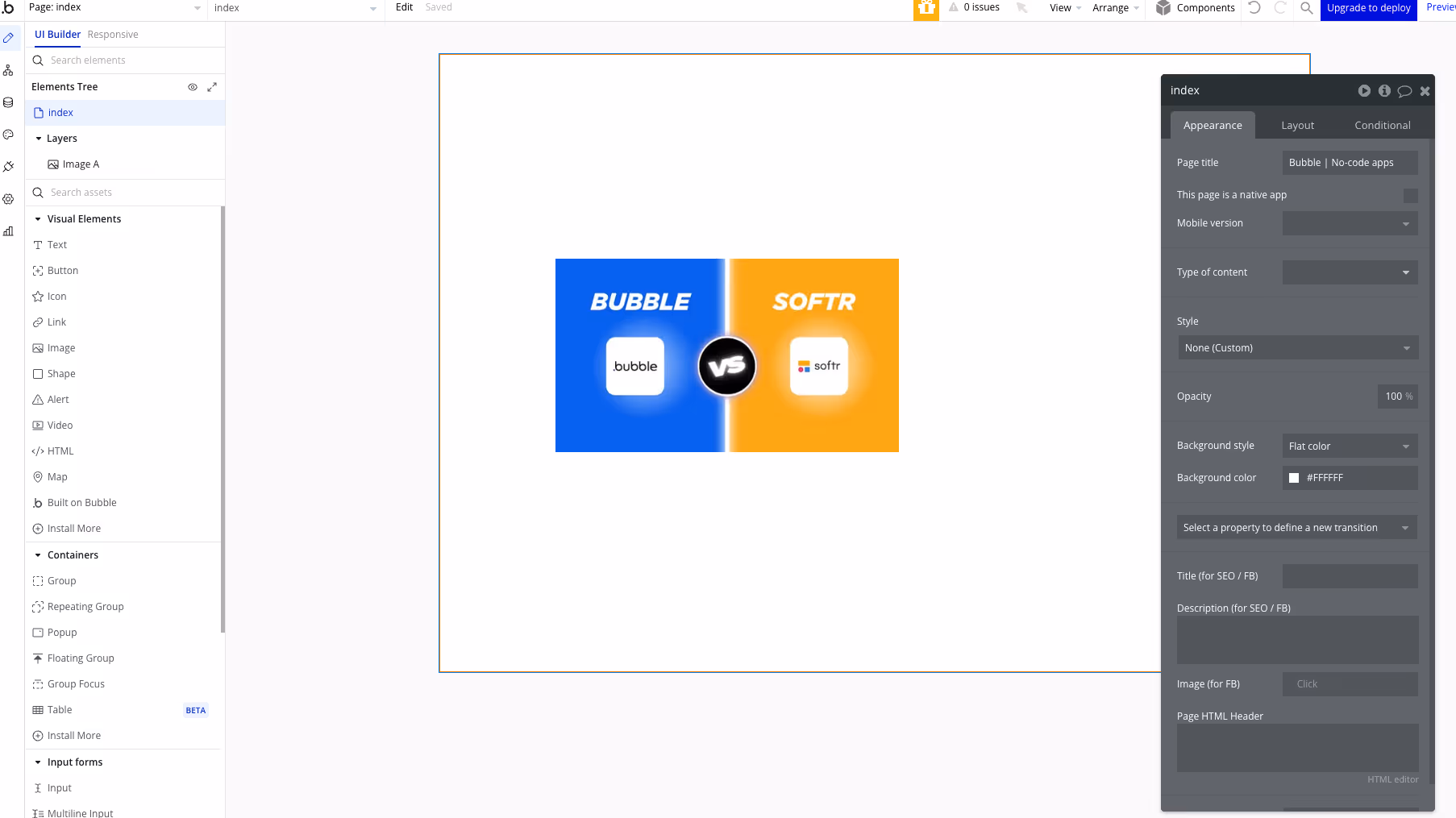1456x818 pixels.
Task: Collapse the Input forms section
Action: tap(38, 762)
